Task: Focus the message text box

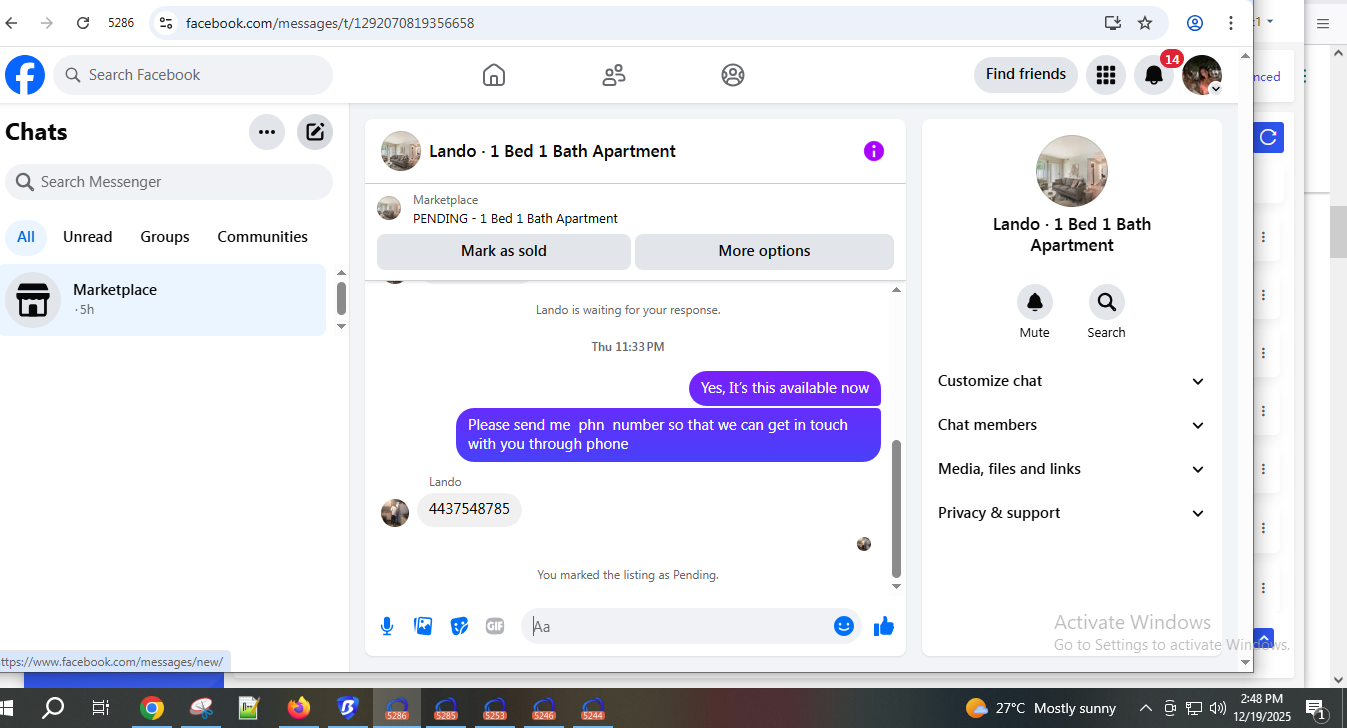Action: click(x=677, y=626)
